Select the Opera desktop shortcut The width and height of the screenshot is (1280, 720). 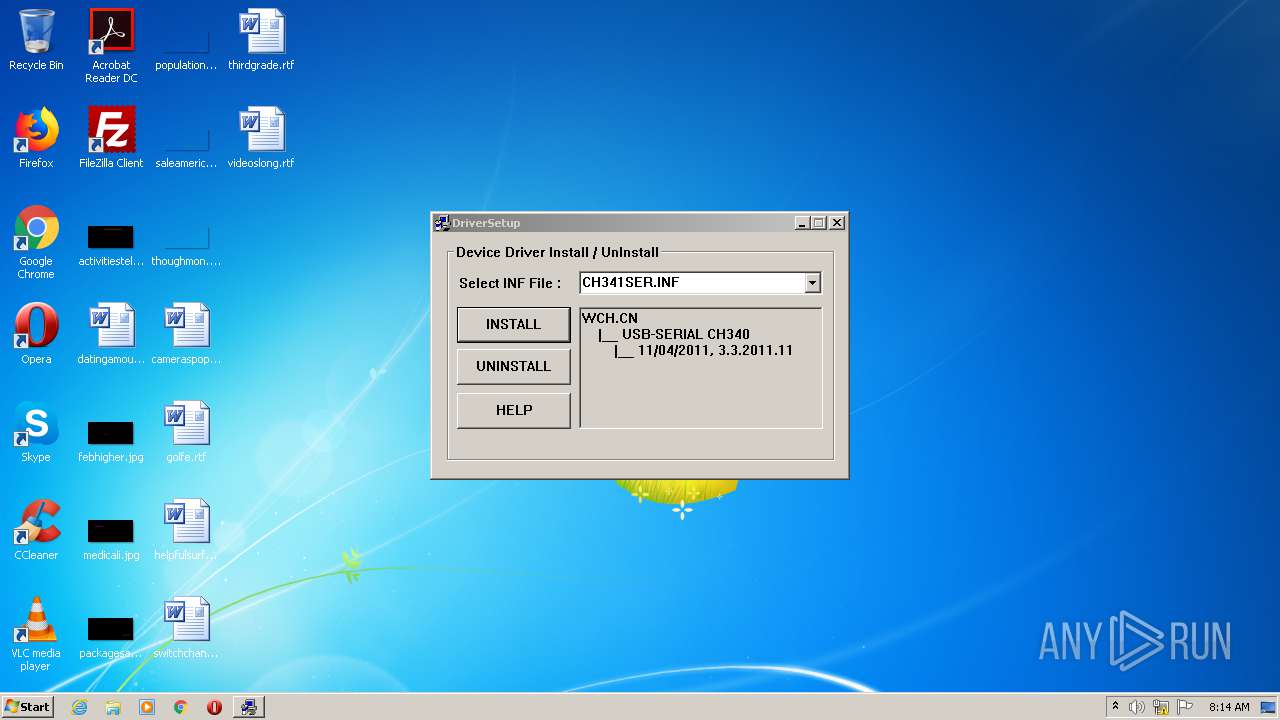[x=36, y=334]
